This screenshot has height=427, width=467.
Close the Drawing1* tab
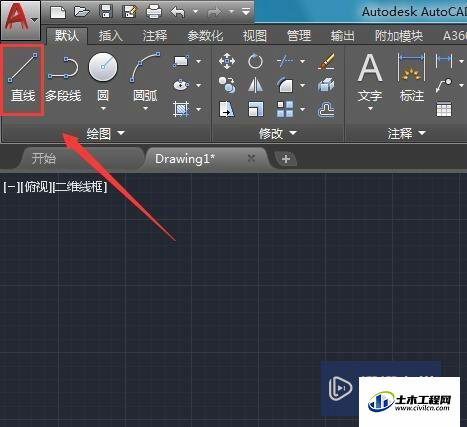[252, 159]
